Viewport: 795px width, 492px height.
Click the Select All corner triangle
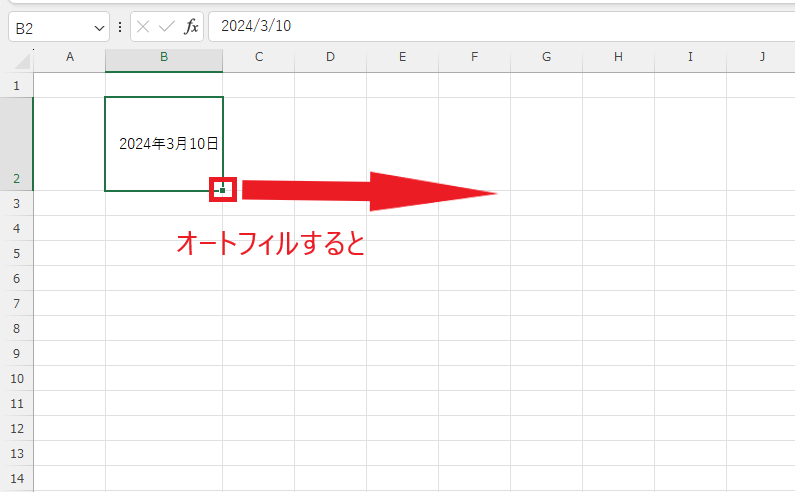23,61
